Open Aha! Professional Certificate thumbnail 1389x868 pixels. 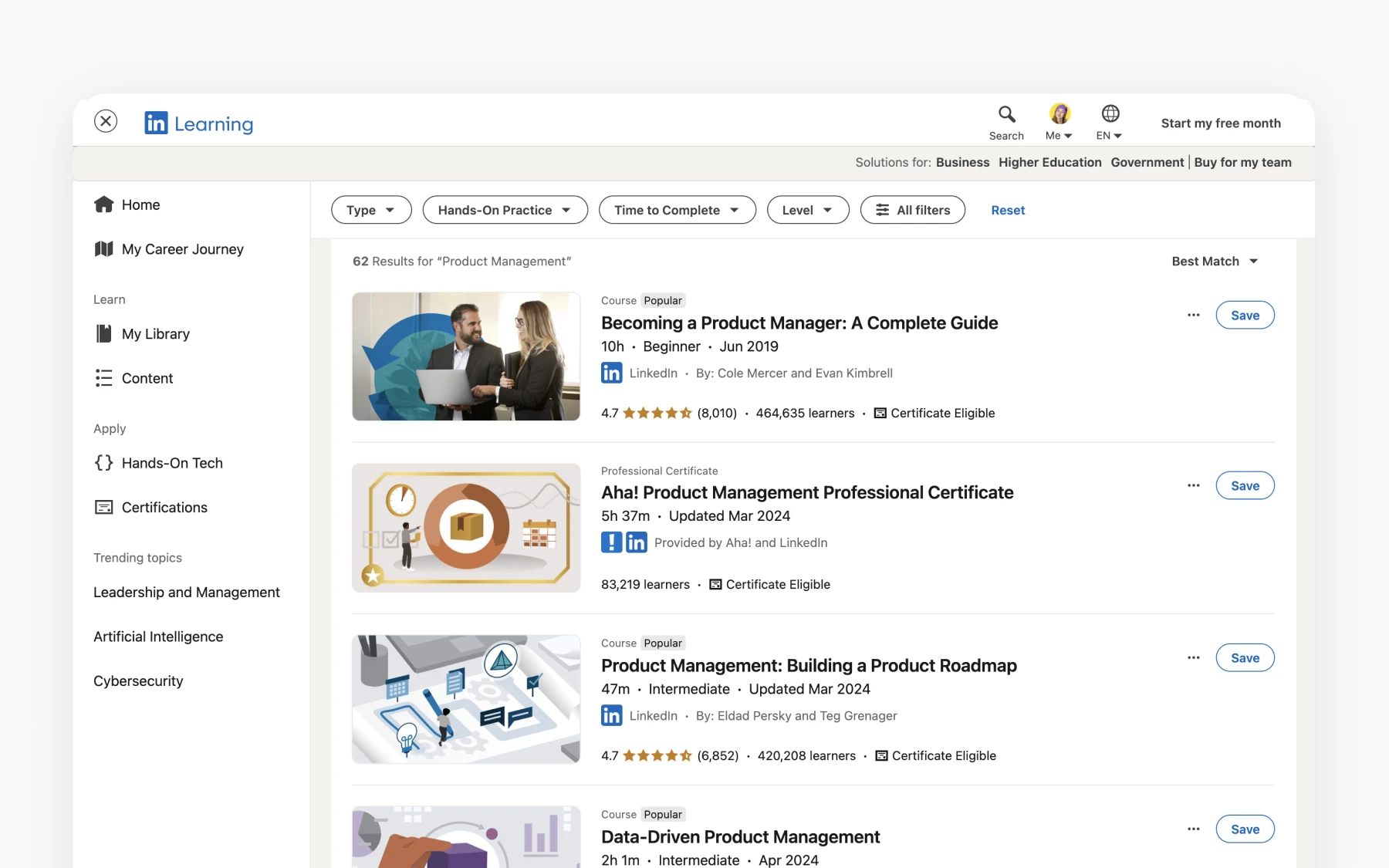[466, 528]
